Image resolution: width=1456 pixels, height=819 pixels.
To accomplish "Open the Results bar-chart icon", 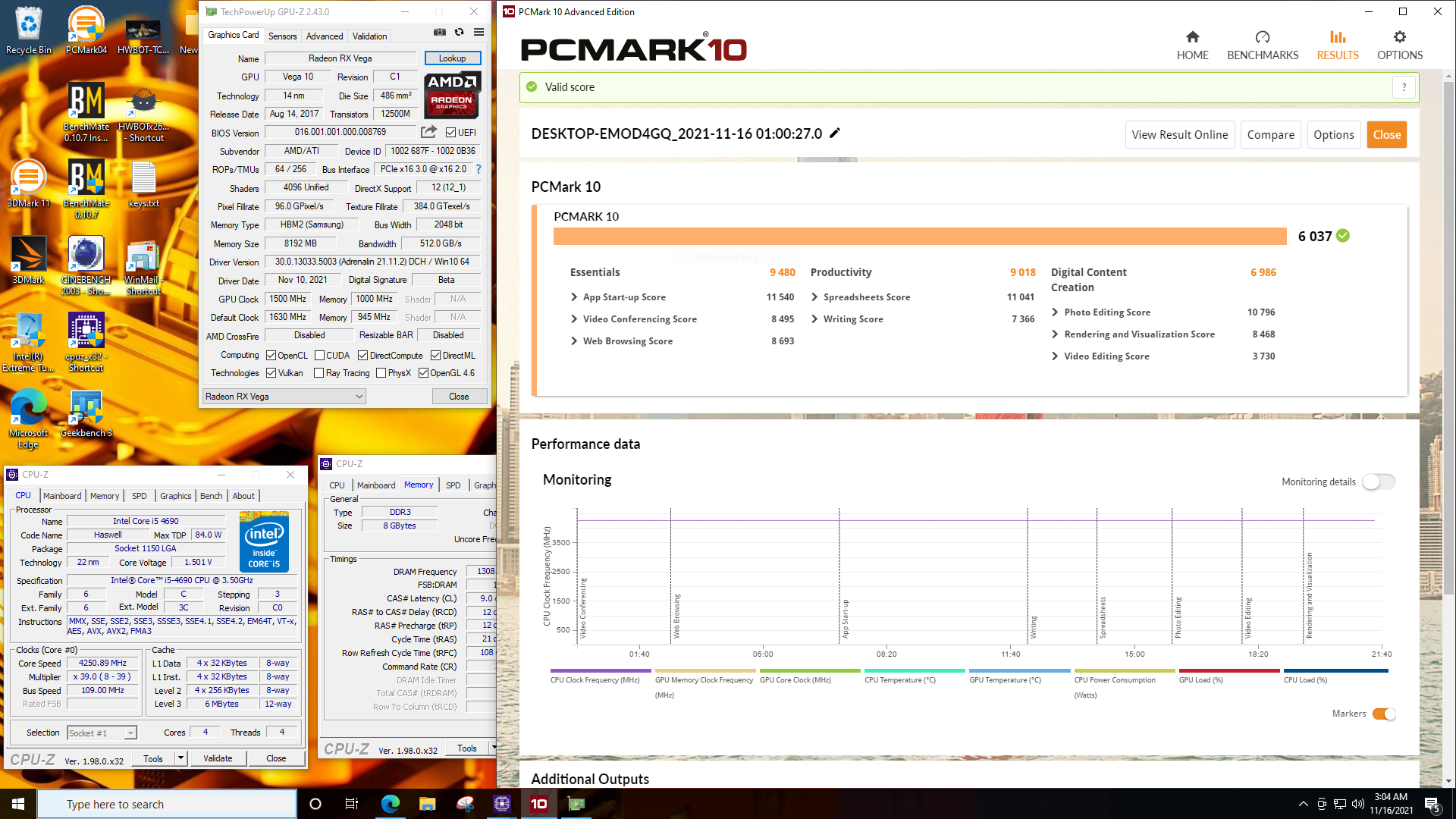I will coord(1338,37).
